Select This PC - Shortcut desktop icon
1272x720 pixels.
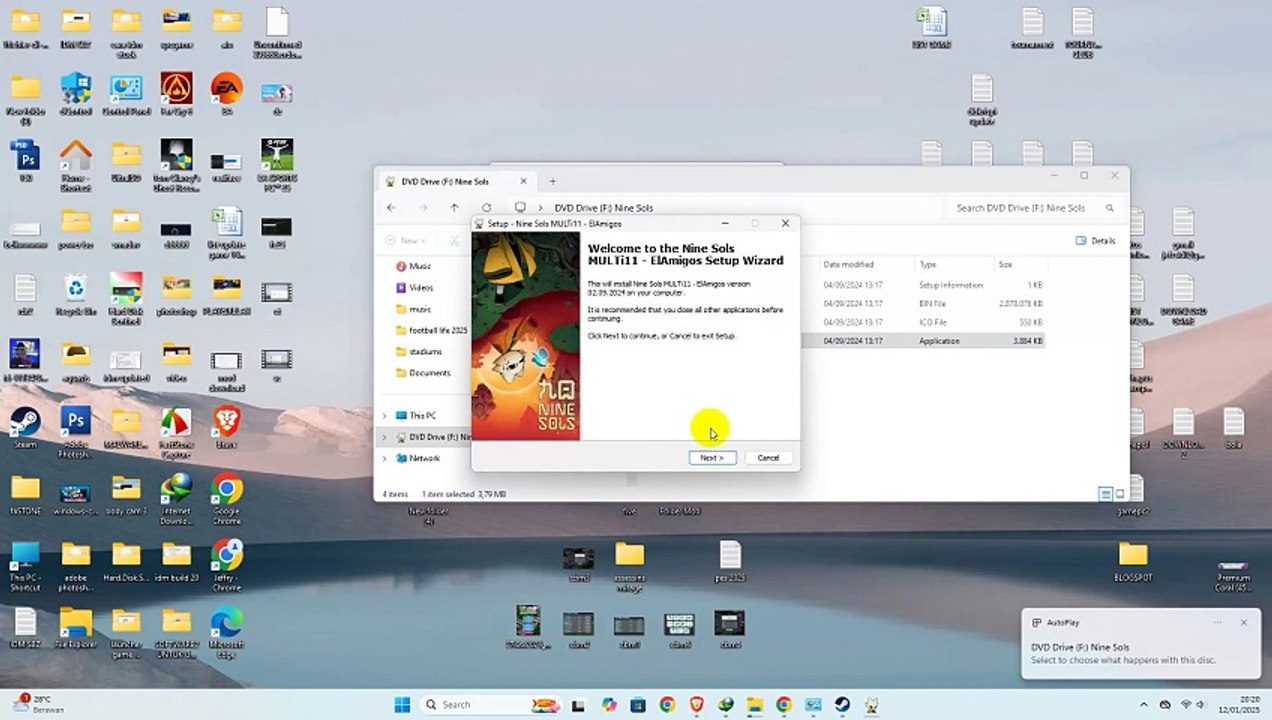coord(25,565)
